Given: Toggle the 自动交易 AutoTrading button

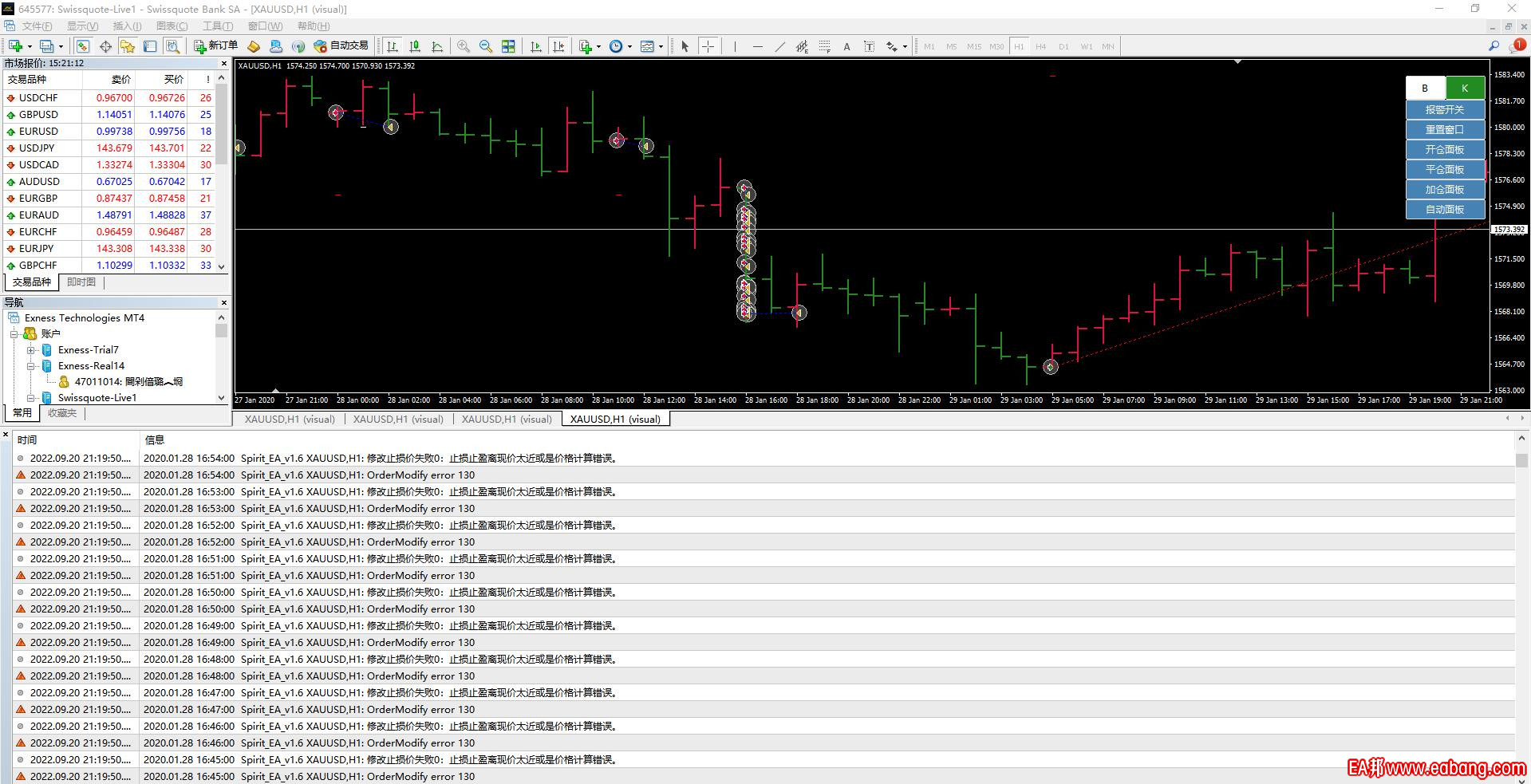Looking at the screenshot, I should point(341,46).
